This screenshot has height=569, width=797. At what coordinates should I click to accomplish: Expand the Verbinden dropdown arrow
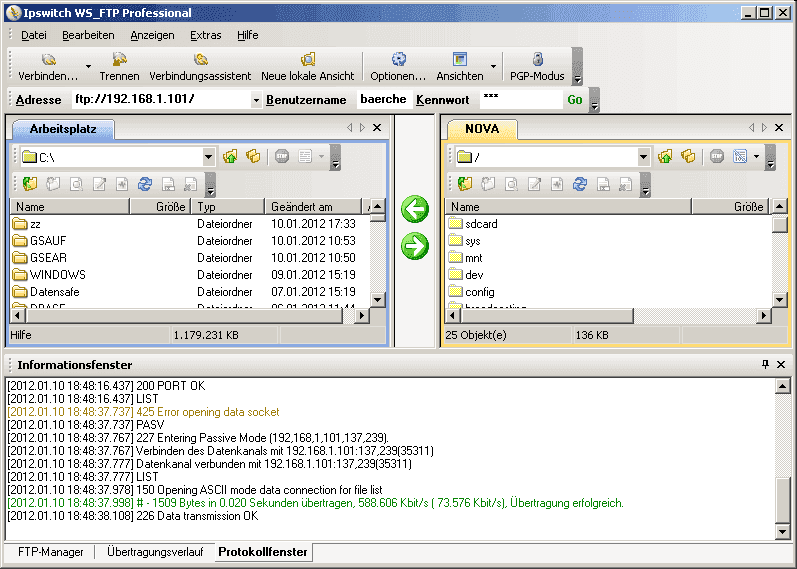point(88,66)
